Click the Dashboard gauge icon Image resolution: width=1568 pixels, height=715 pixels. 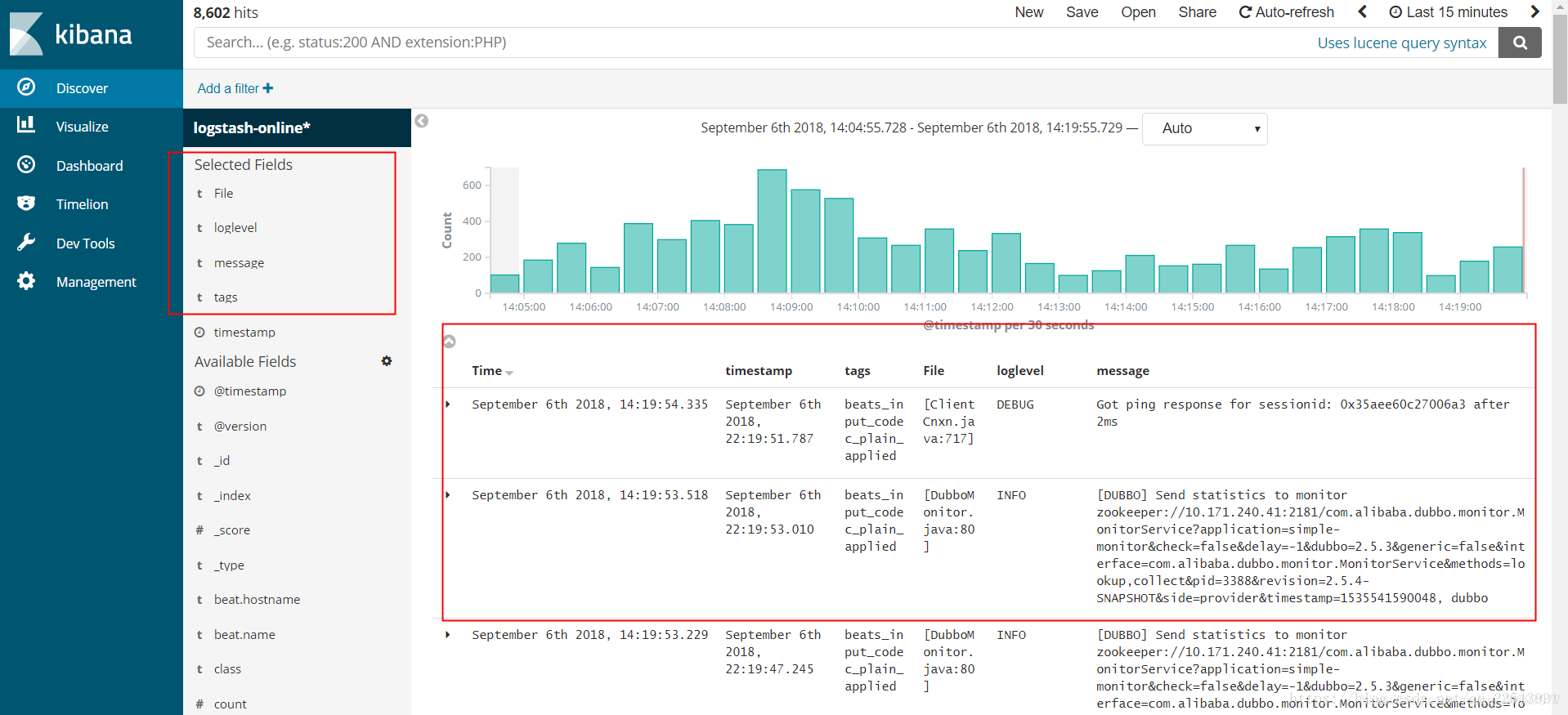[x=26, y=164]
